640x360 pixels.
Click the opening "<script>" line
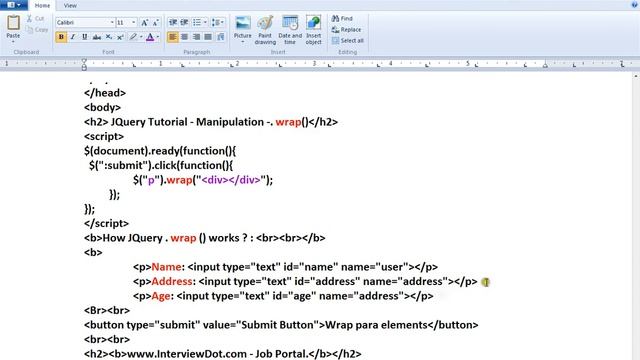click(104, 137)
